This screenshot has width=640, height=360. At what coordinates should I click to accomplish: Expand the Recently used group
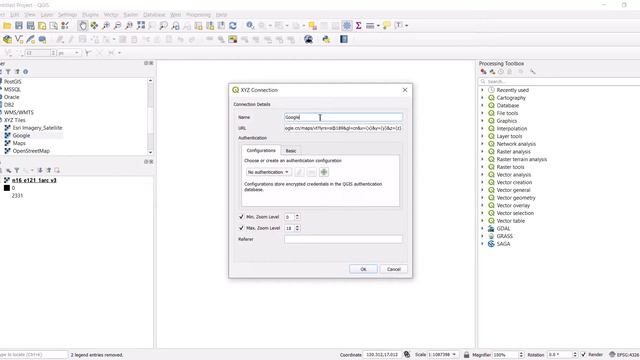coord(482,90)
